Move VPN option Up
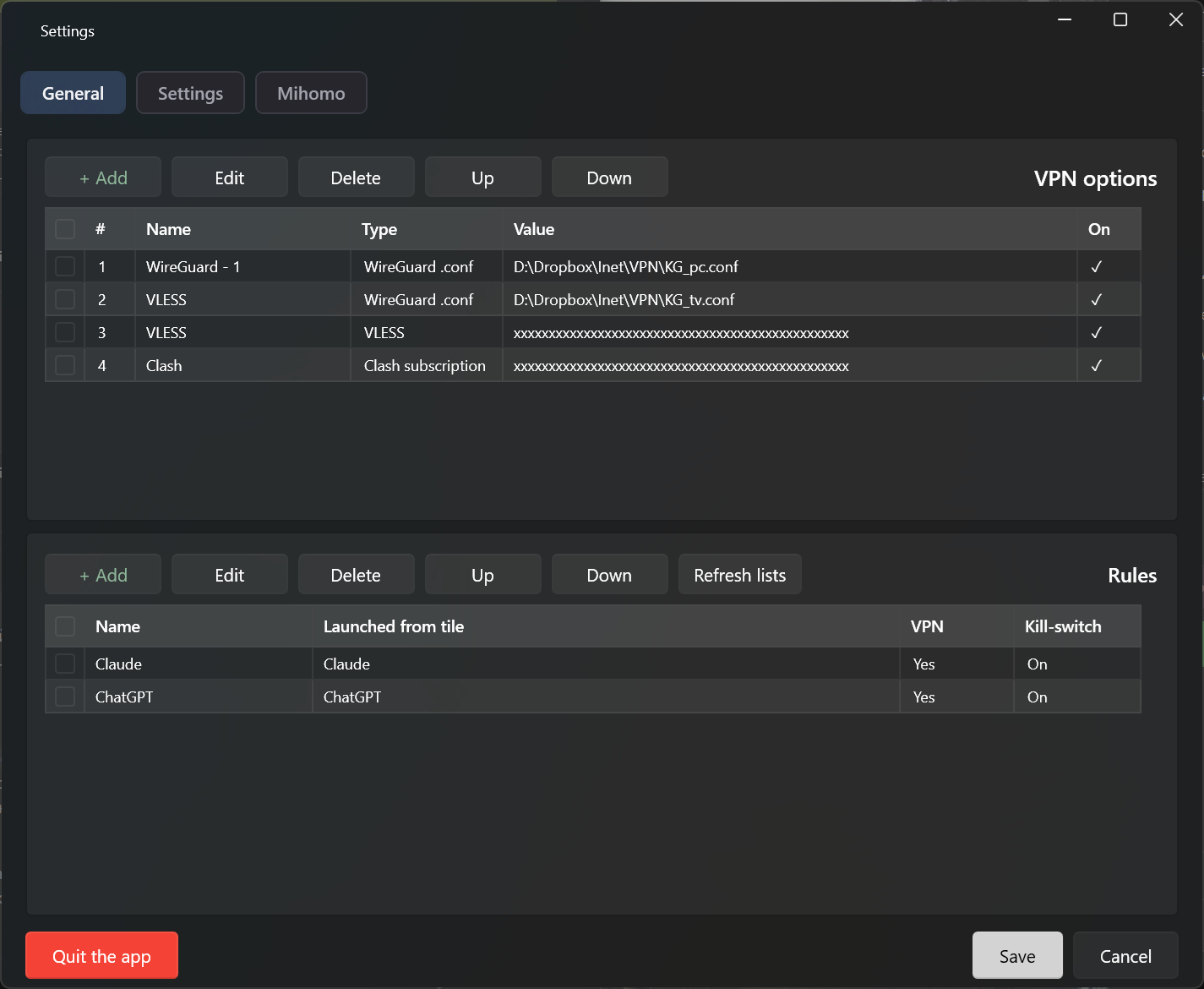Viewport: 1204px width, 989px height. pyautogui.click(x=482, y=178)
